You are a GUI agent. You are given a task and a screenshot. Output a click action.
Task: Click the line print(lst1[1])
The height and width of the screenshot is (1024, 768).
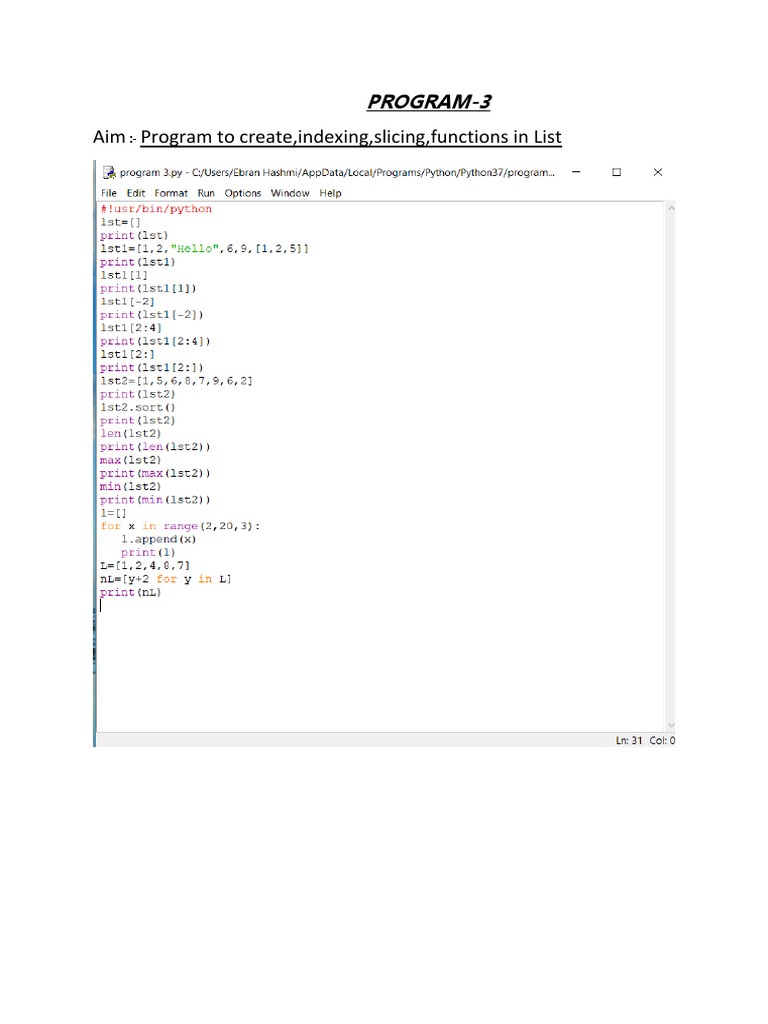click(x=148, y=288)
